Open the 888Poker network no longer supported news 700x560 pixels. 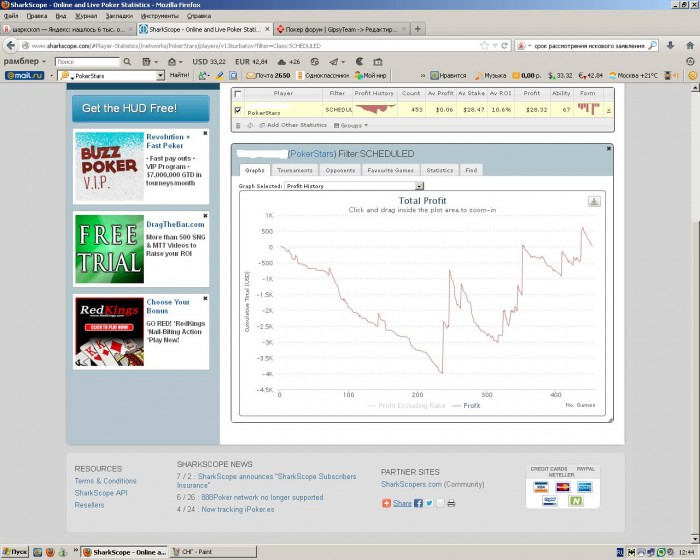coord(262,497)
